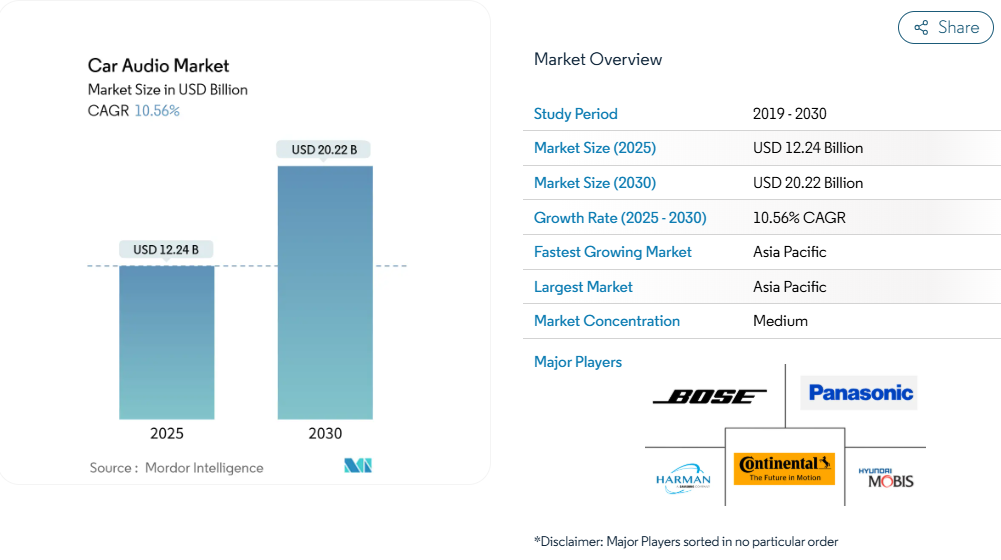Click the Largest Market label

[583, 287]
